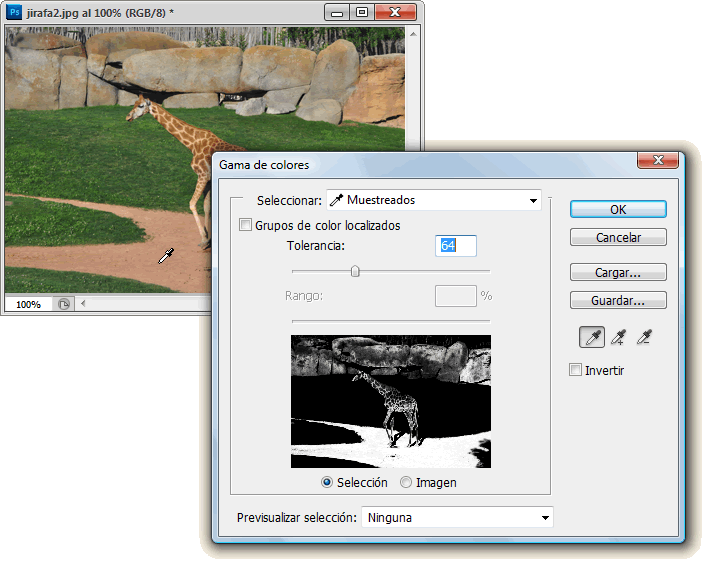Enable Grupos de color localizados checkbox
This screenshot has width=704, height=562.
pos(246,226)
